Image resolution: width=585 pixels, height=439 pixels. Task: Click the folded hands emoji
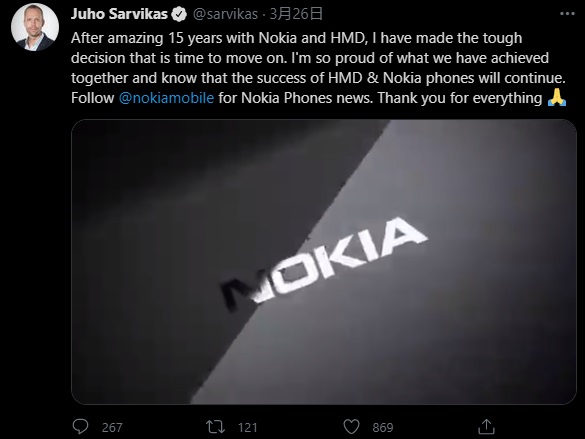[x=557, y=98]
